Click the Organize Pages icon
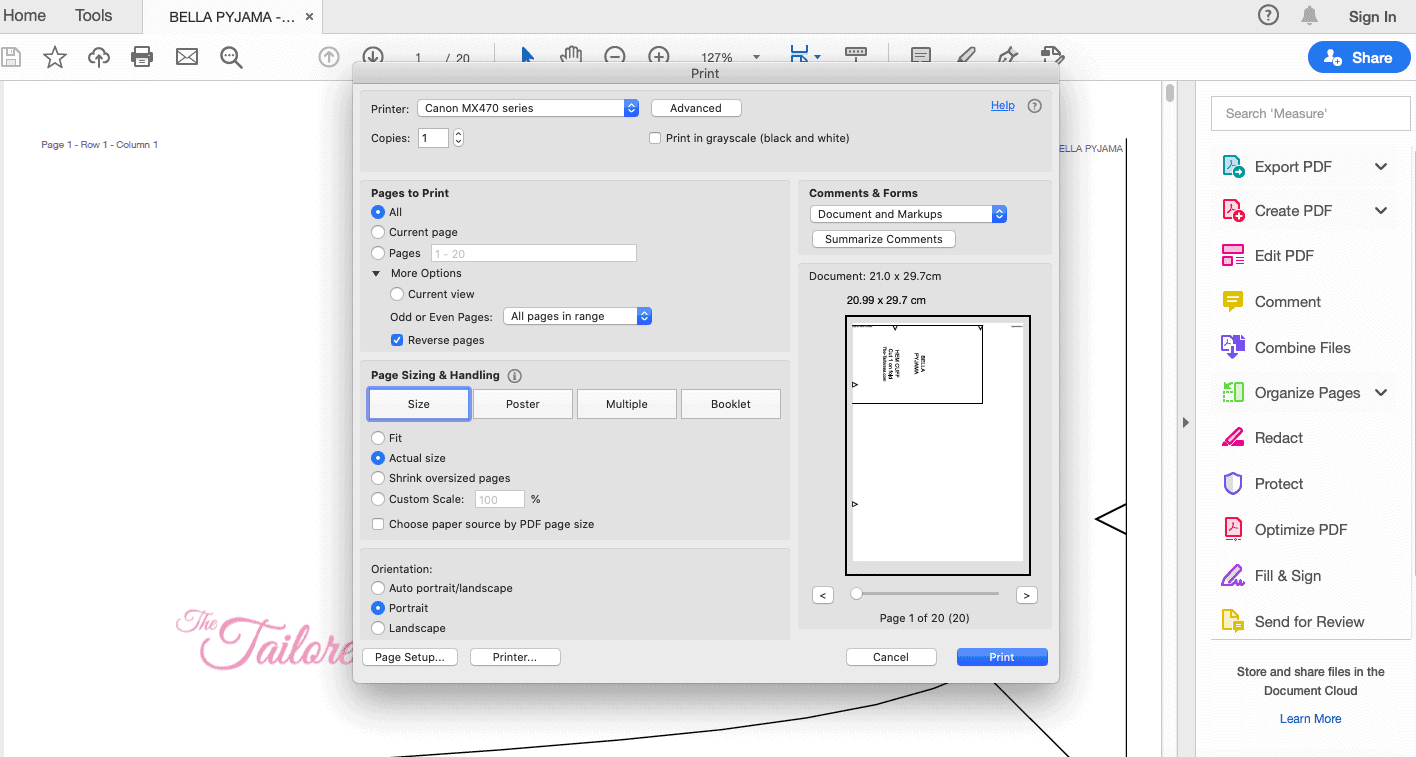1416x757 pixels. [1233, 393]
